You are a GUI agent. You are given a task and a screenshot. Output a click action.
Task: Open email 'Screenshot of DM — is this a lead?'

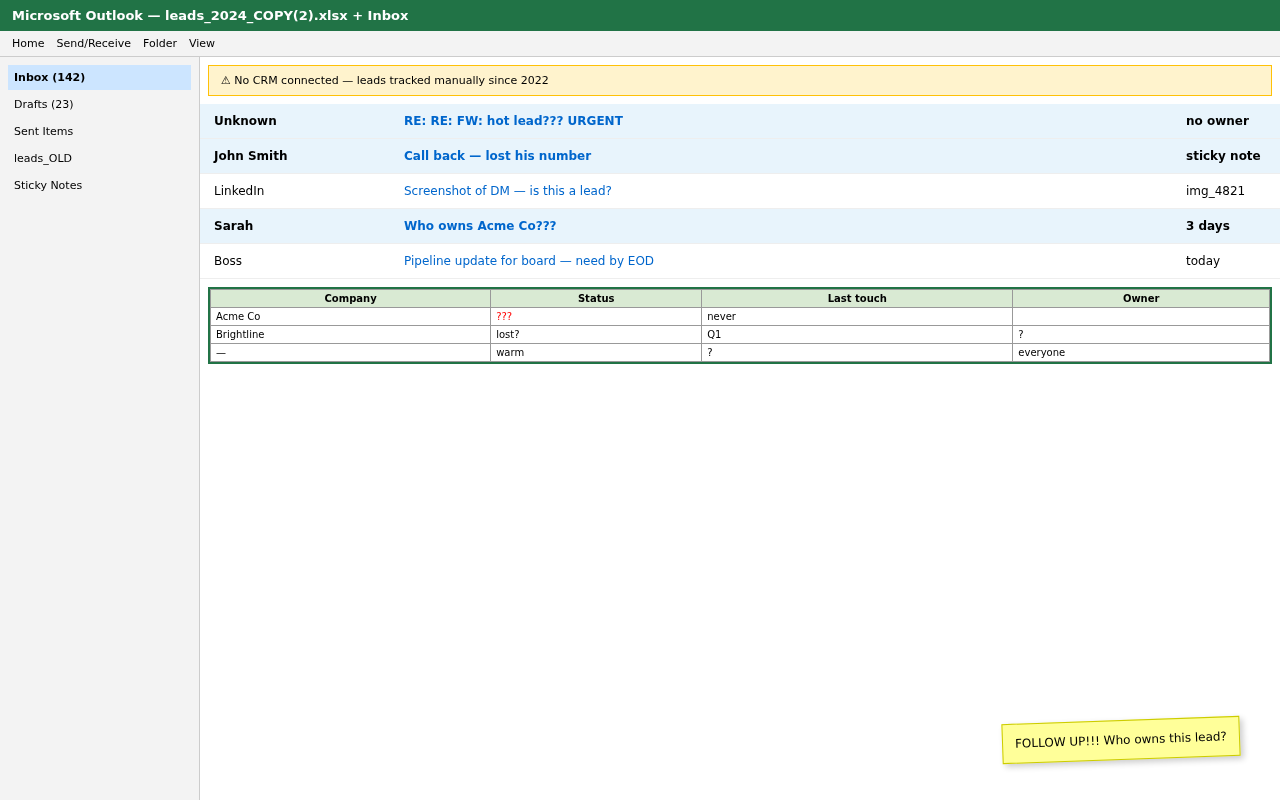[507, 191]
